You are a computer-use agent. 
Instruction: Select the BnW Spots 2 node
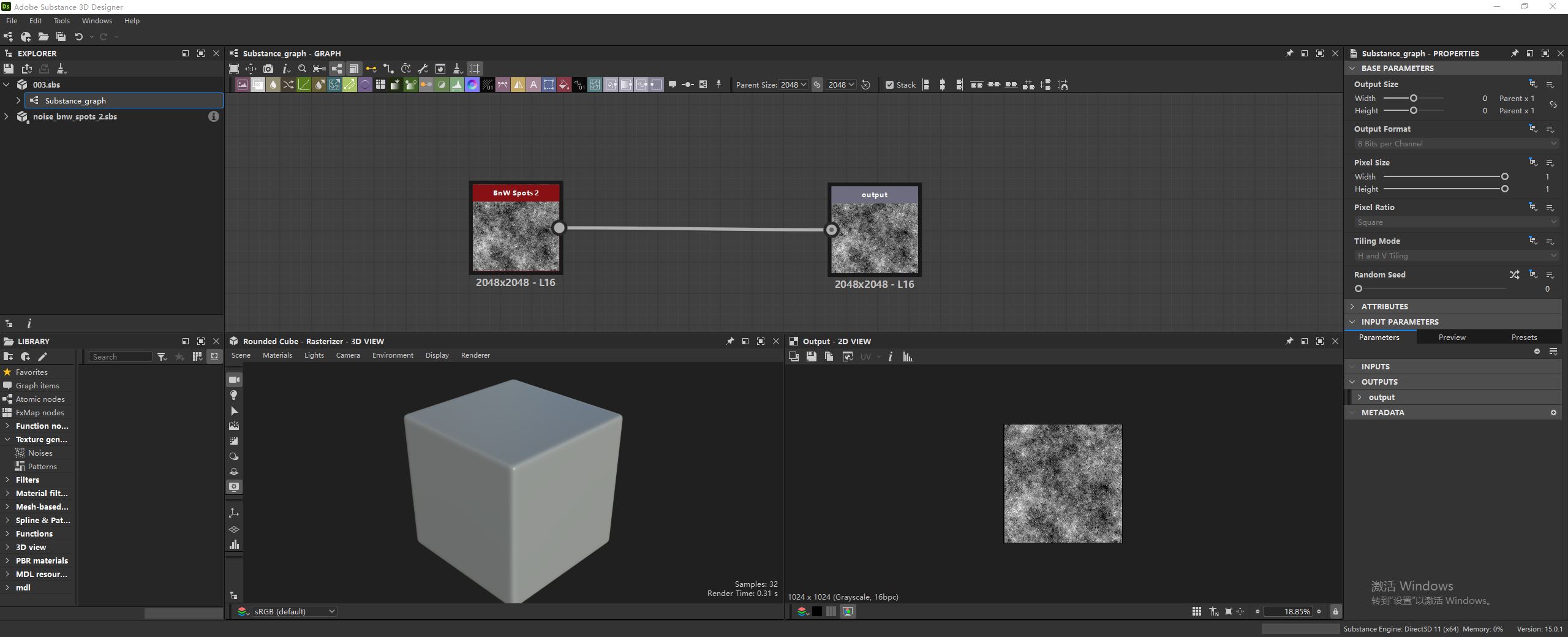[x=516, y=228]
